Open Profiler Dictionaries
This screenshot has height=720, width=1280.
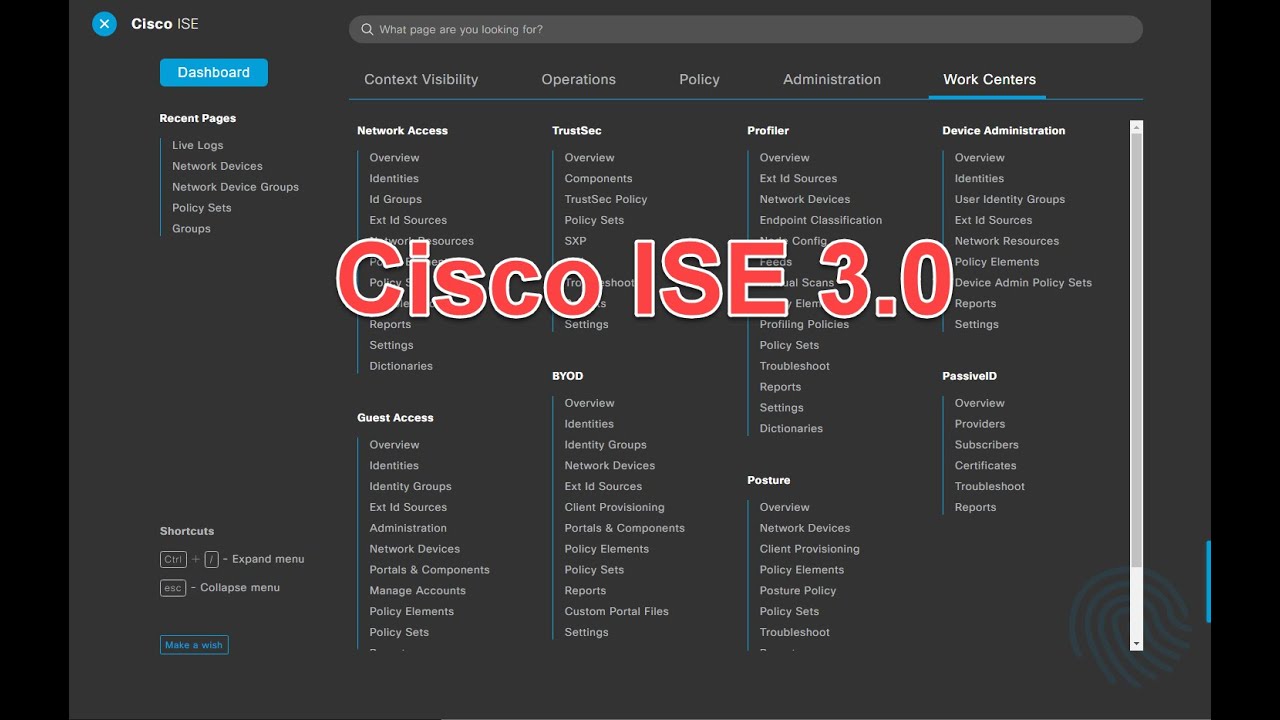(x=791, y=429)
